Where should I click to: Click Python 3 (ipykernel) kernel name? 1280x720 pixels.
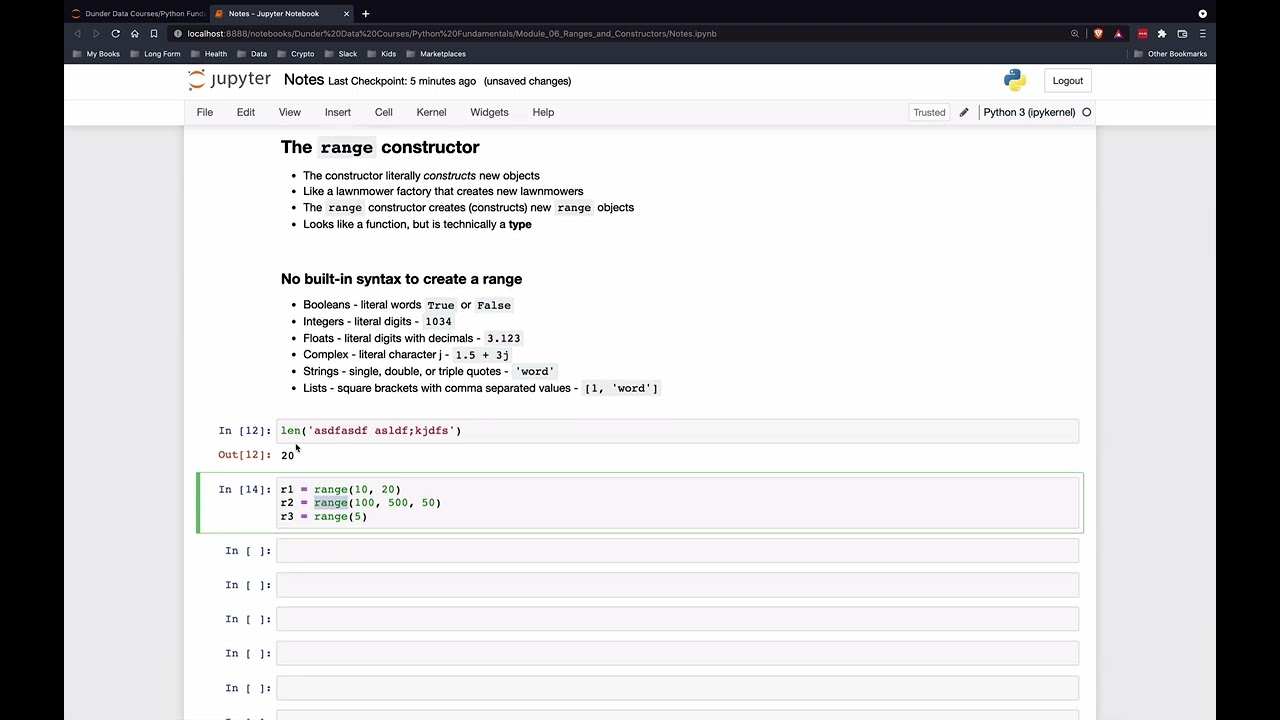pos(1029,112)
